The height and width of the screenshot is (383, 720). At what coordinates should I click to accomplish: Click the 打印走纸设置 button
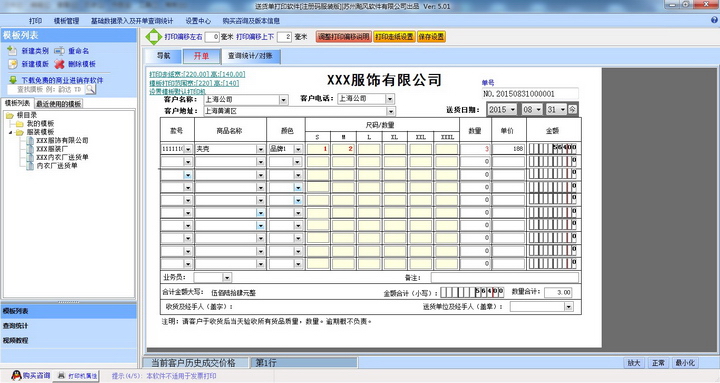point(394,37)
